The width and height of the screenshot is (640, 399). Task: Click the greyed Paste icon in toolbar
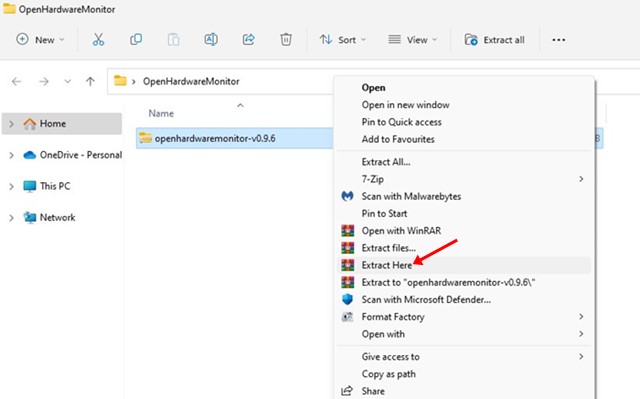173,40
